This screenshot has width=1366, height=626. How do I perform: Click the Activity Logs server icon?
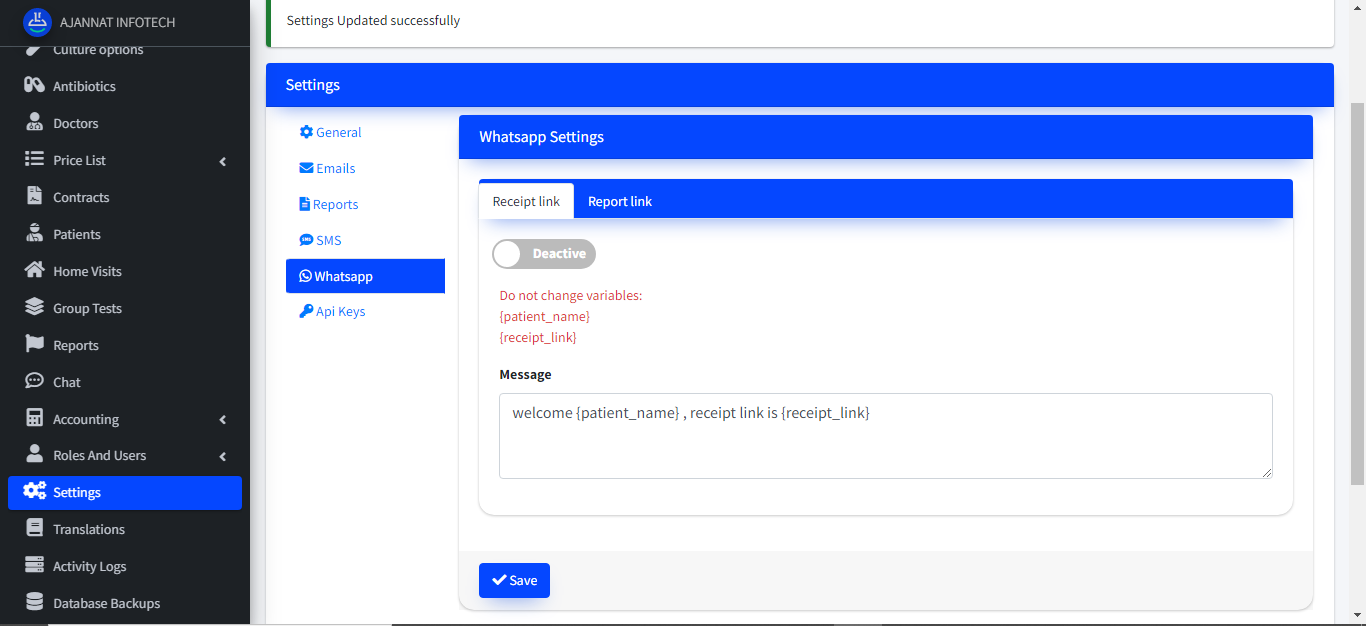(34, 566)
